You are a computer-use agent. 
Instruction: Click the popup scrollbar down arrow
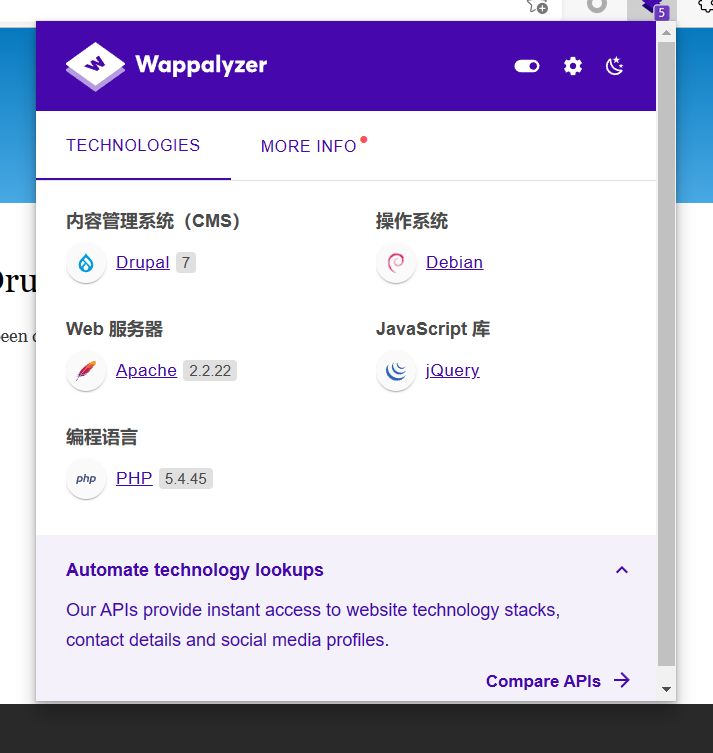pyautogui.click(x=666, y=690)
